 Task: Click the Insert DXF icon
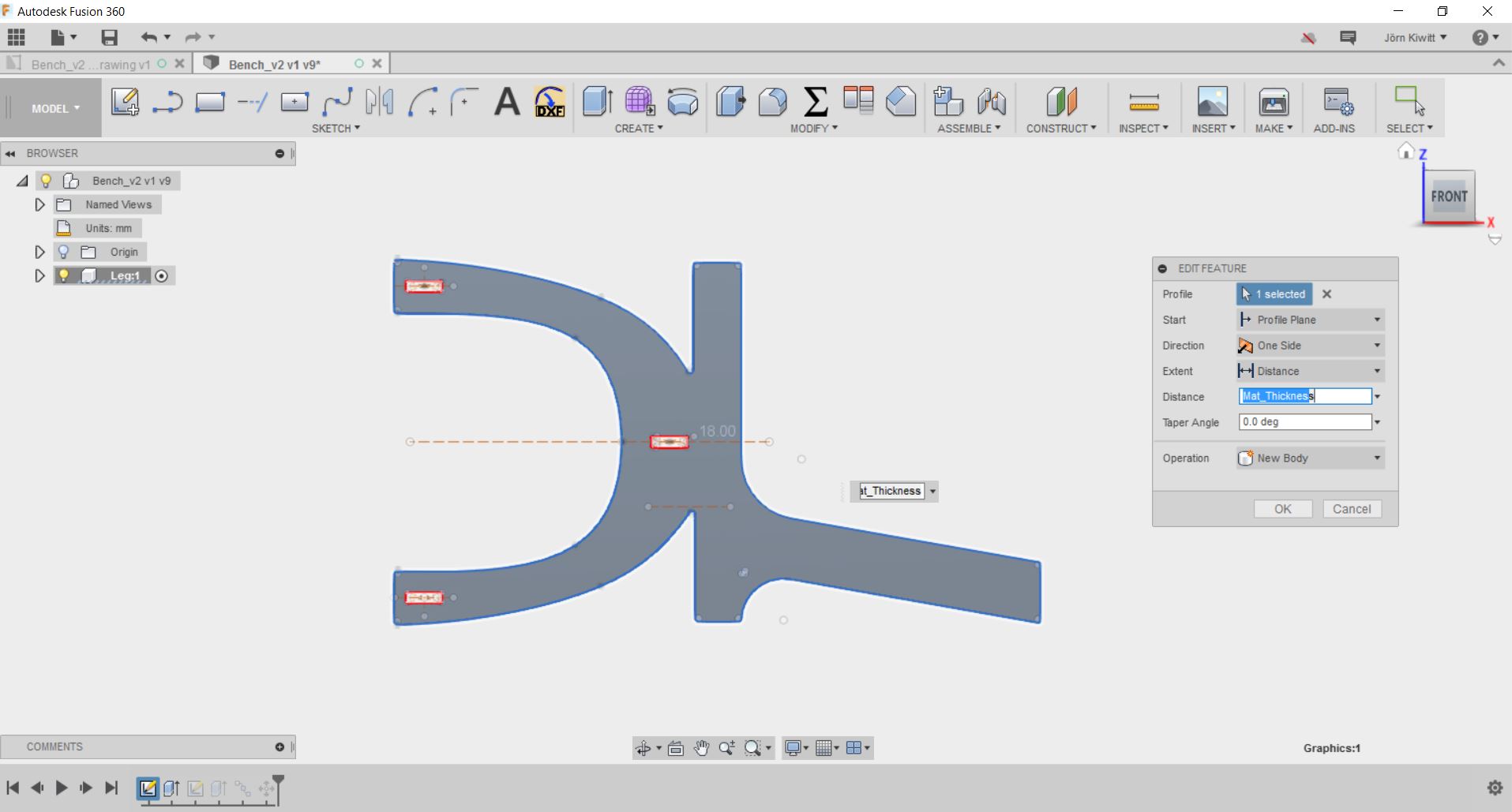click(x=550, y=102)
